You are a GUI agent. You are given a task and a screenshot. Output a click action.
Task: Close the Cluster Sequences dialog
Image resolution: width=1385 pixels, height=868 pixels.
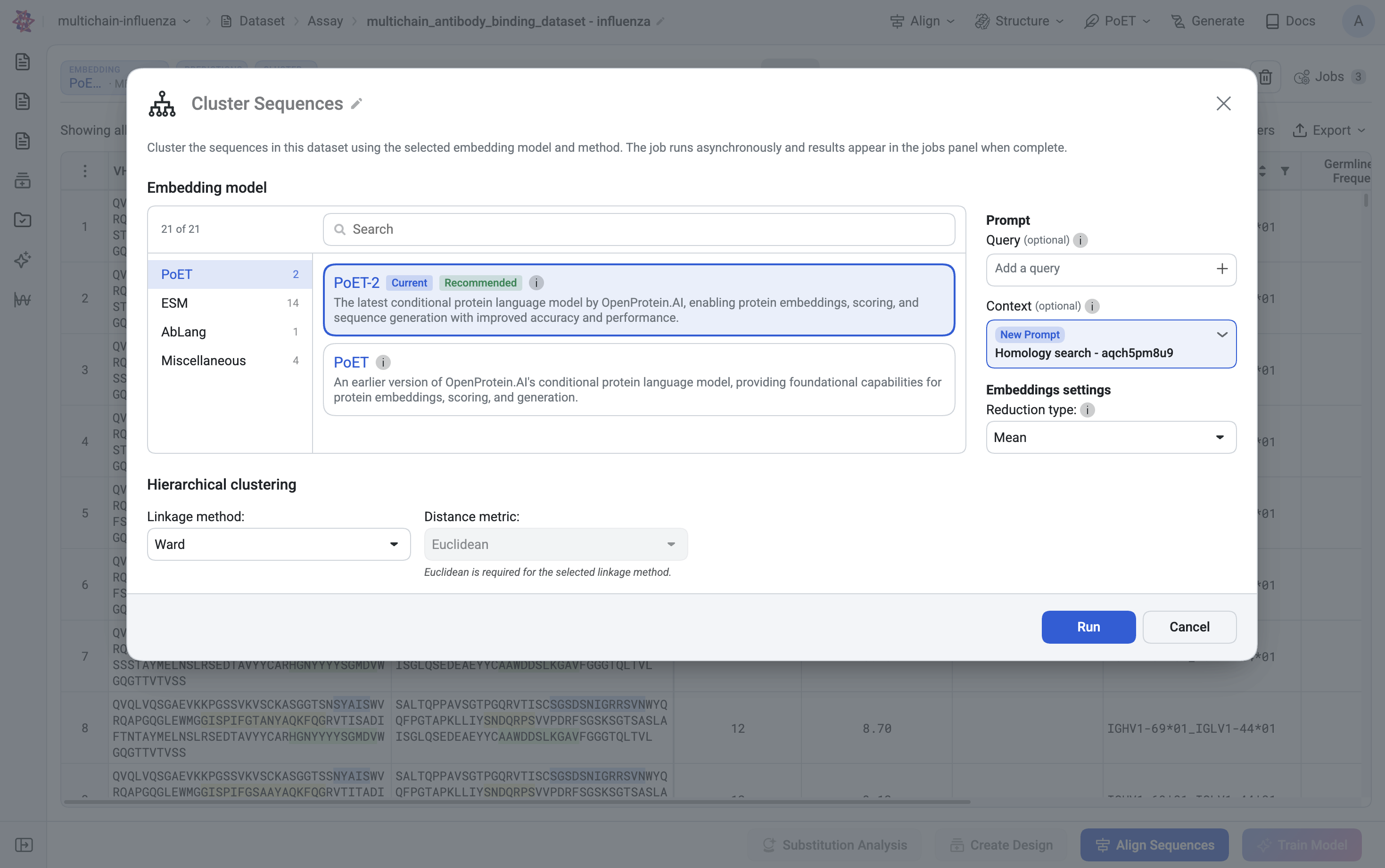pyautogui.click(x=1224, y=103)
